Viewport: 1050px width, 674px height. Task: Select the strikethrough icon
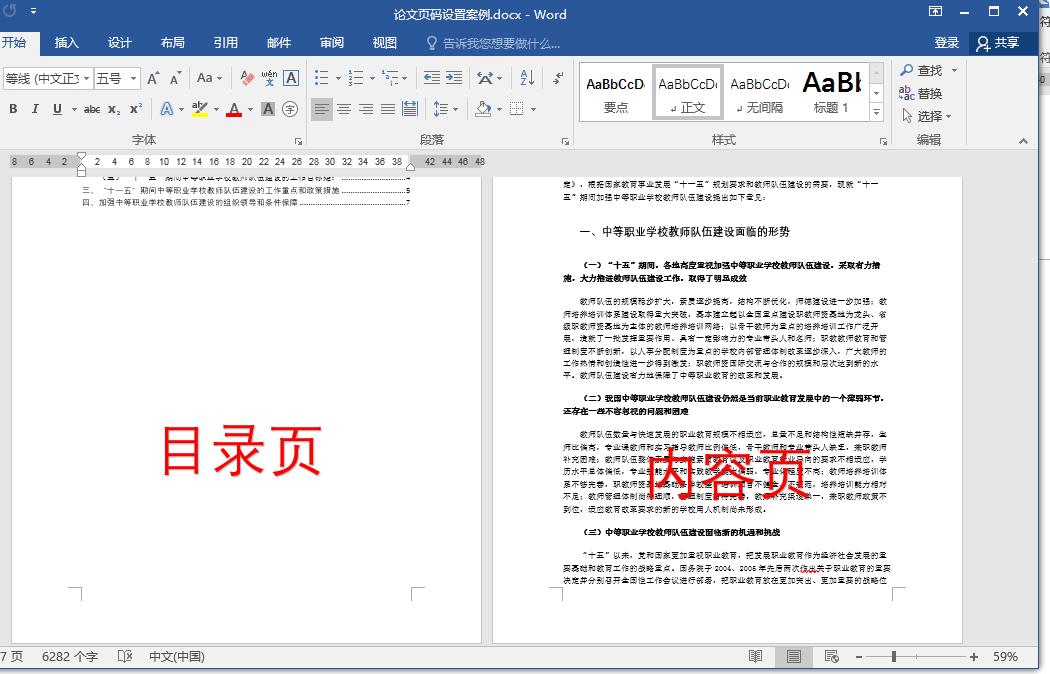tap(90, 107)
